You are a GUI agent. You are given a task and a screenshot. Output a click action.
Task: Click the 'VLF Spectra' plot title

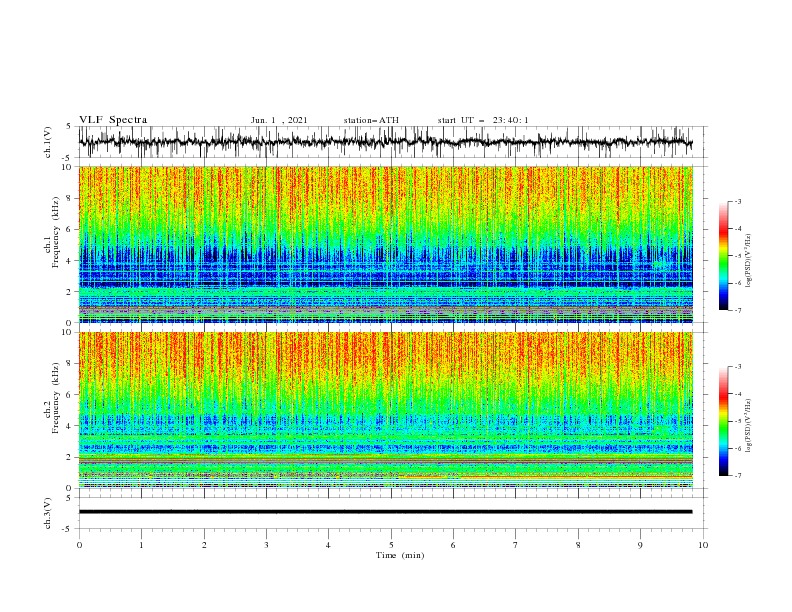point(113,120)
